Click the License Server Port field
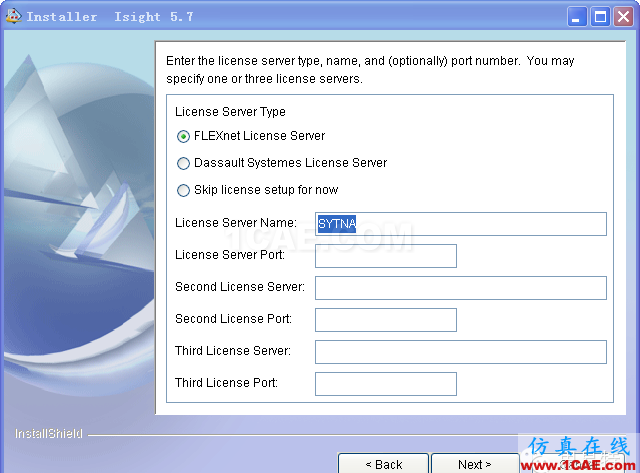The height and width of the screenshot is (473, 640). point(386,256)
